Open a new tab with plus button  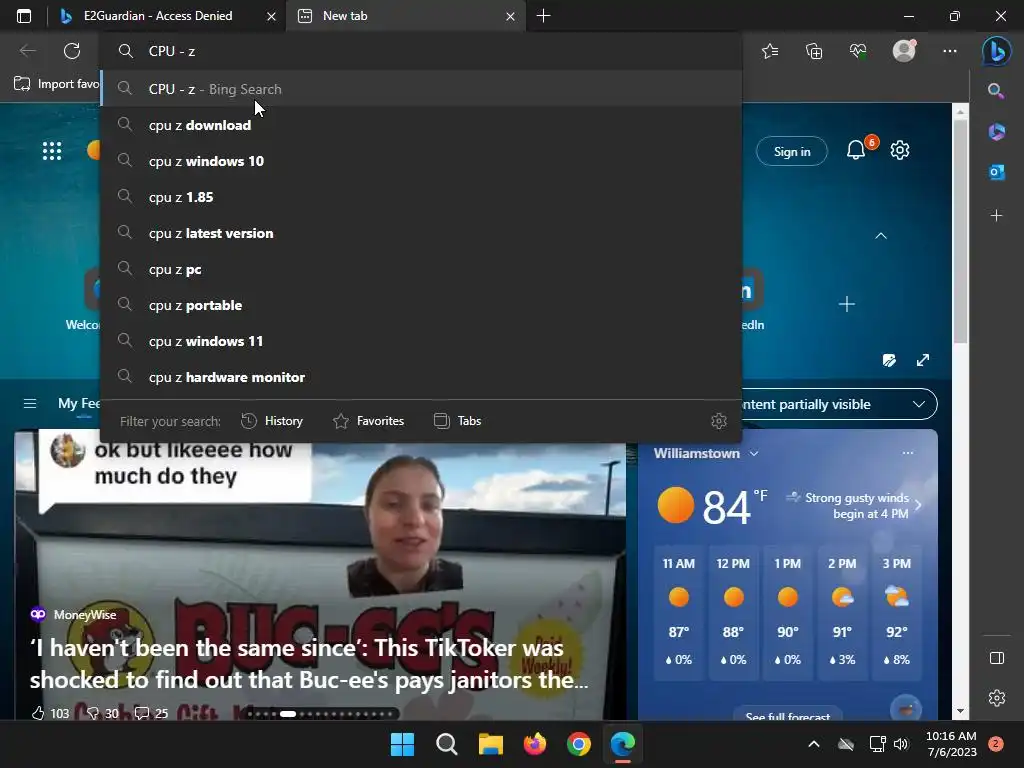pos(543,16)
